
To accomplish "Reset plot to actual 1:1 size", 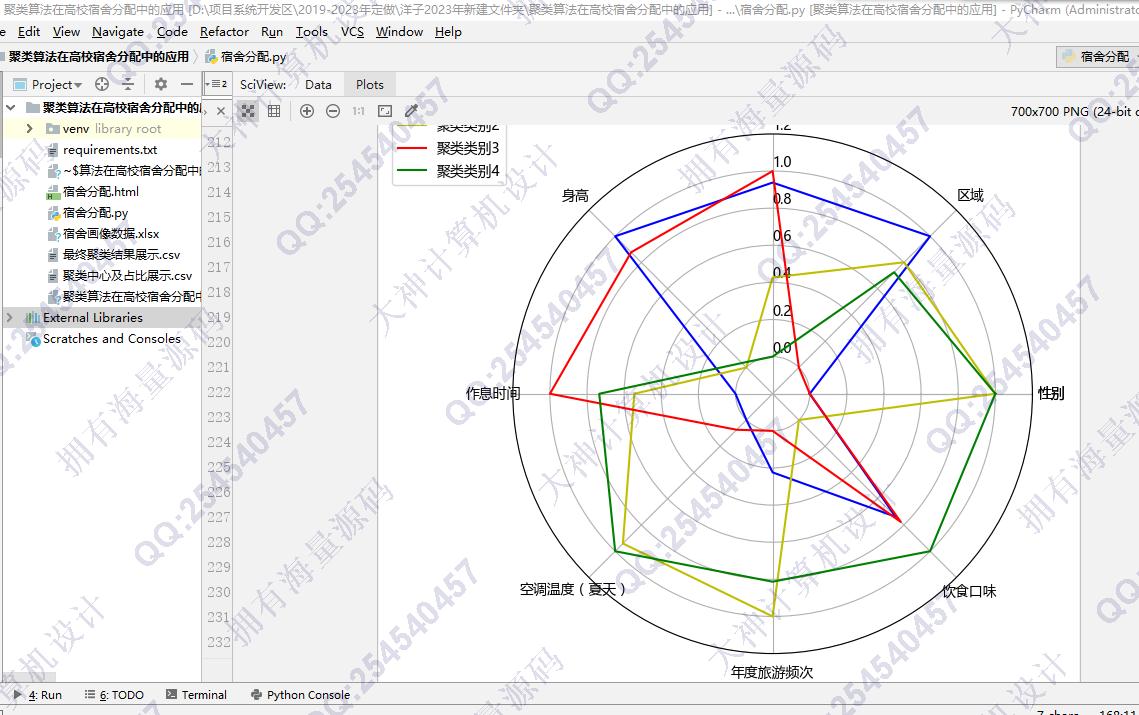I will [358, 111].
